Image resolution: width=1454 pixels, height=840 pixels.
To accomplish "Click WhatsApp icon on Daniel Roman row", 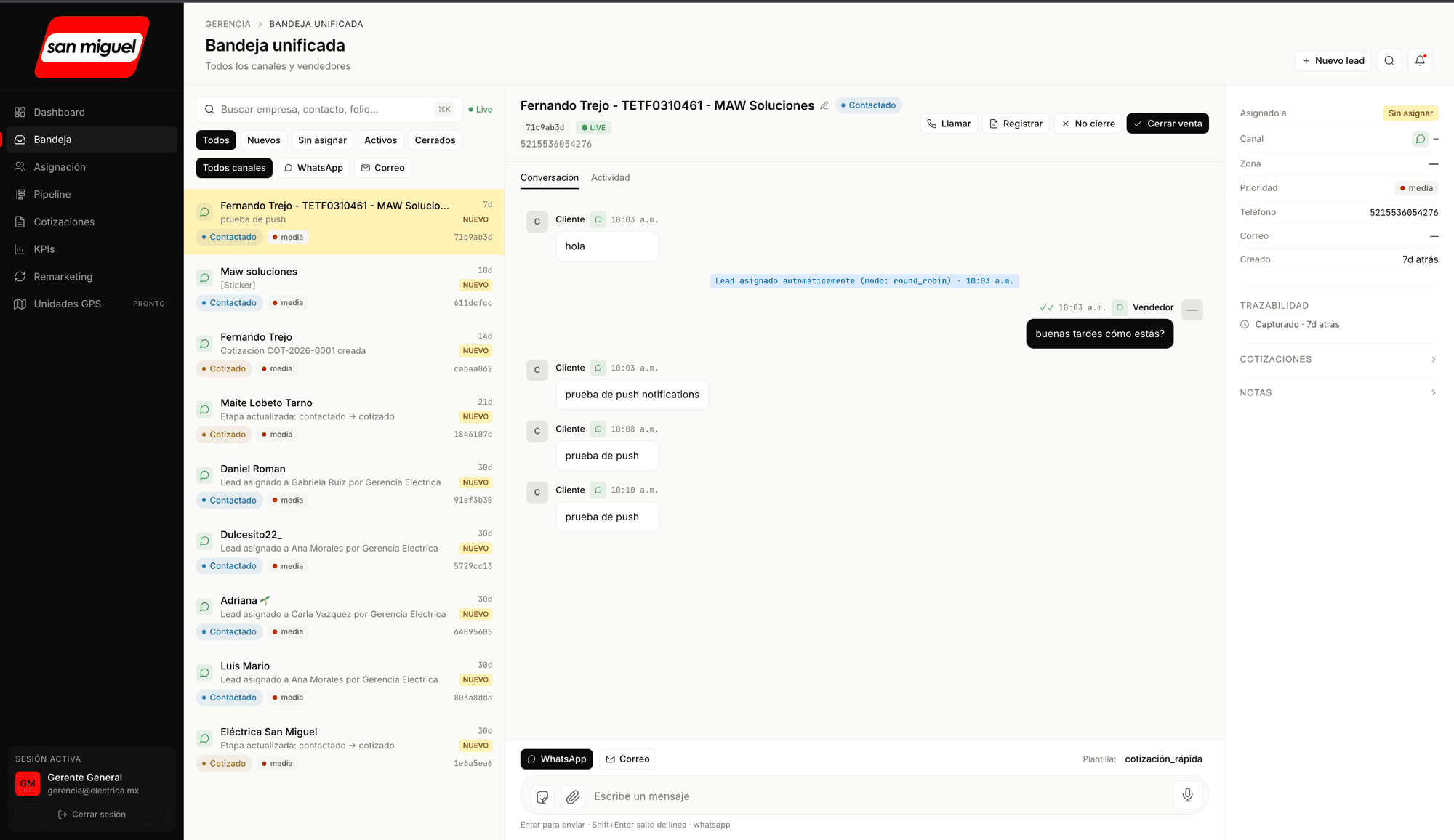I will [204, 475].
